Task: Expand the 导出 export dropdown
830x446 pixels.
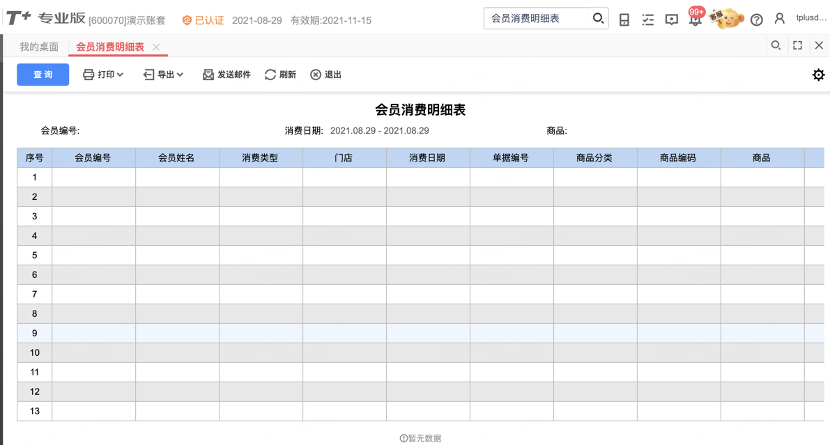Action: coord(163,75)
